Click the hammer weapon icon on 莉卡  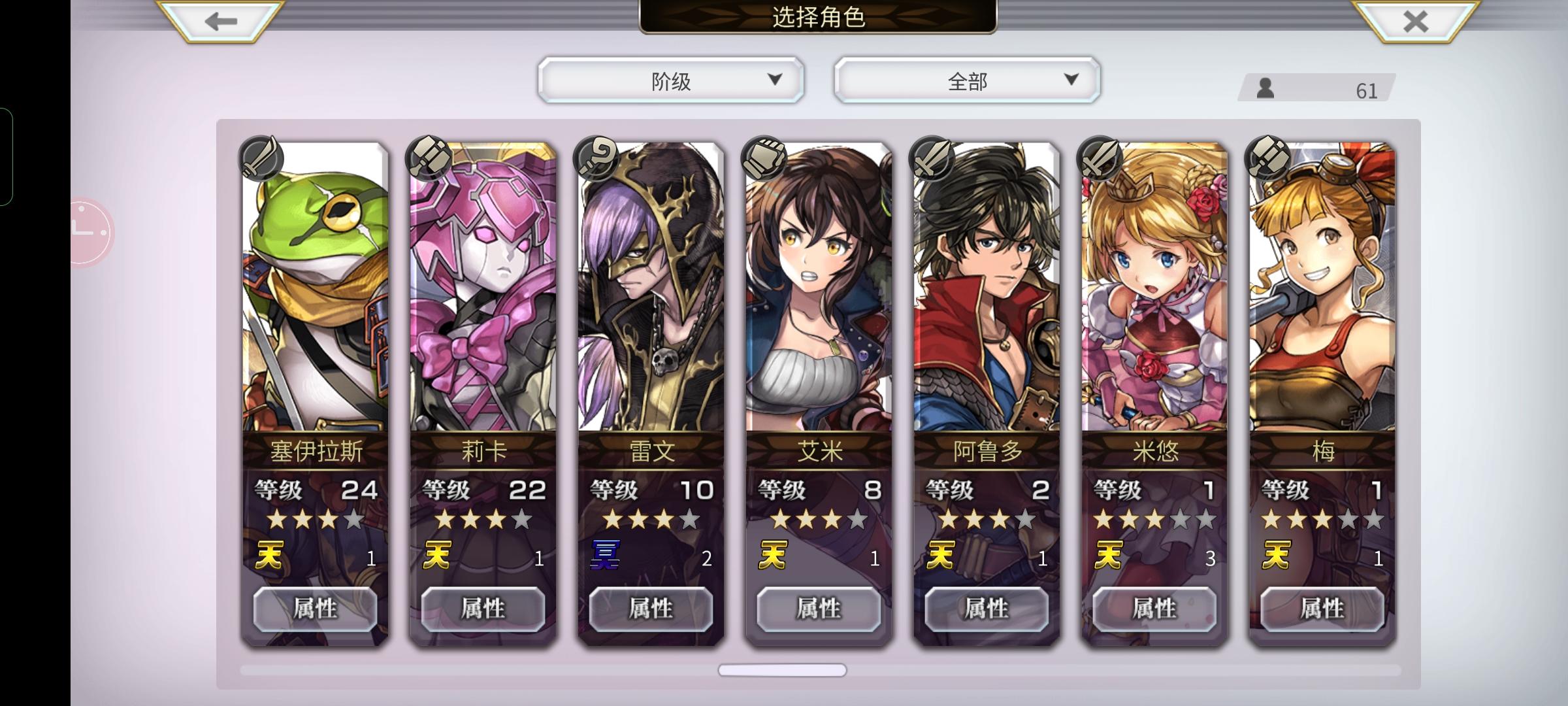[429, 158]
